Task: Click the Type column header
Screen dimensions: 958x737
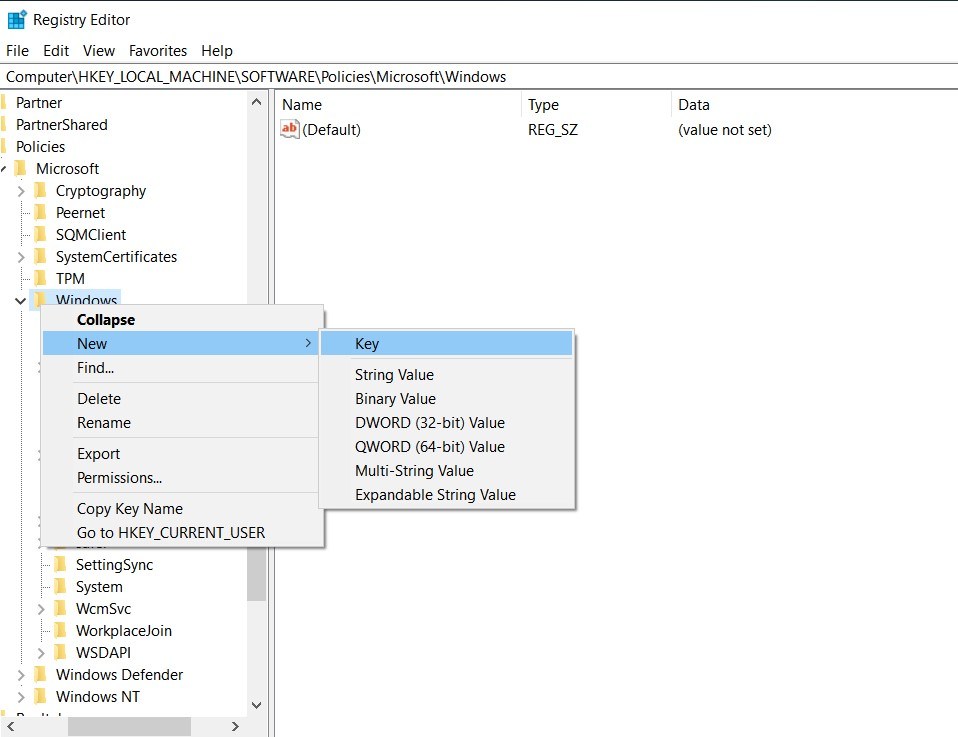Action: coord(543,105)
